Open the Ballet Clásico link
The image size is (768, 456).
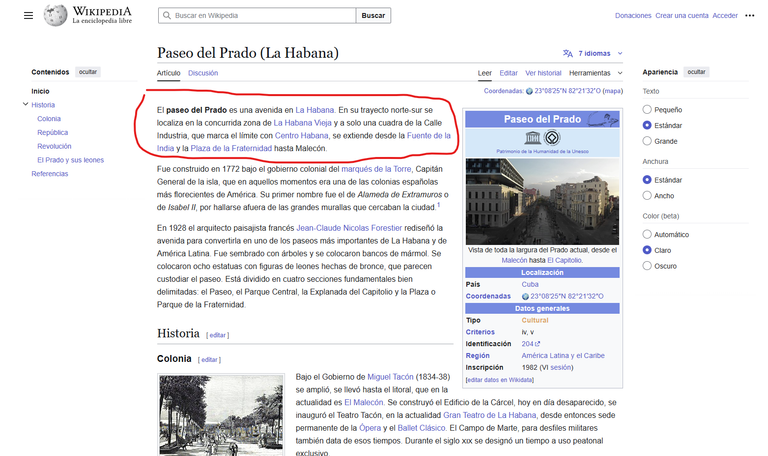pyautogui.click(x=421, y=428)
